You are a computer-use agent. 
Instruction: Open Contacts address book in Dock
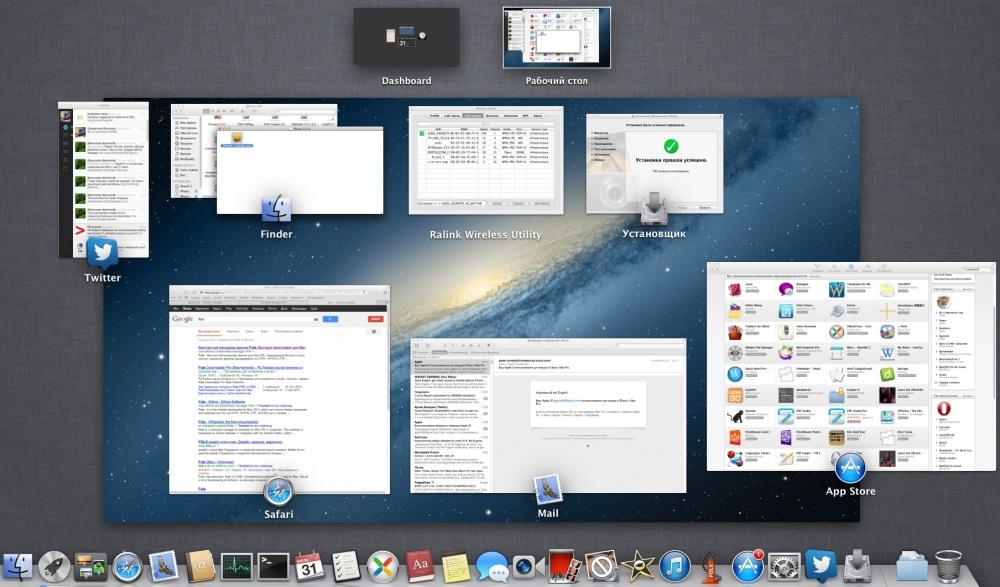tap(200, 567)
